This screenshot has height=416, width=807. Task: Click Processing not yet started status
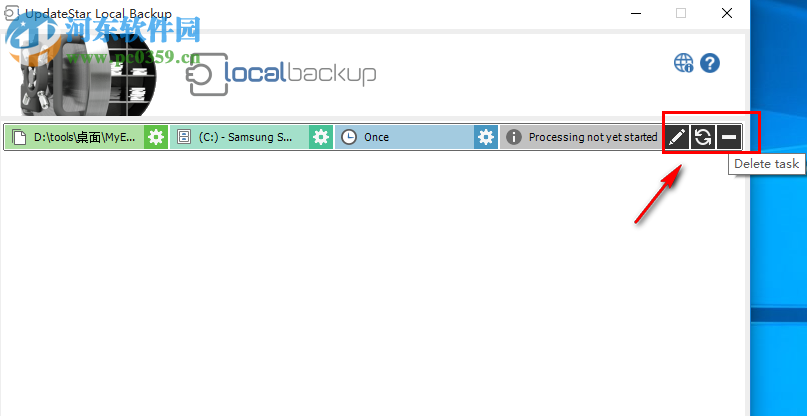click(593, 137)
